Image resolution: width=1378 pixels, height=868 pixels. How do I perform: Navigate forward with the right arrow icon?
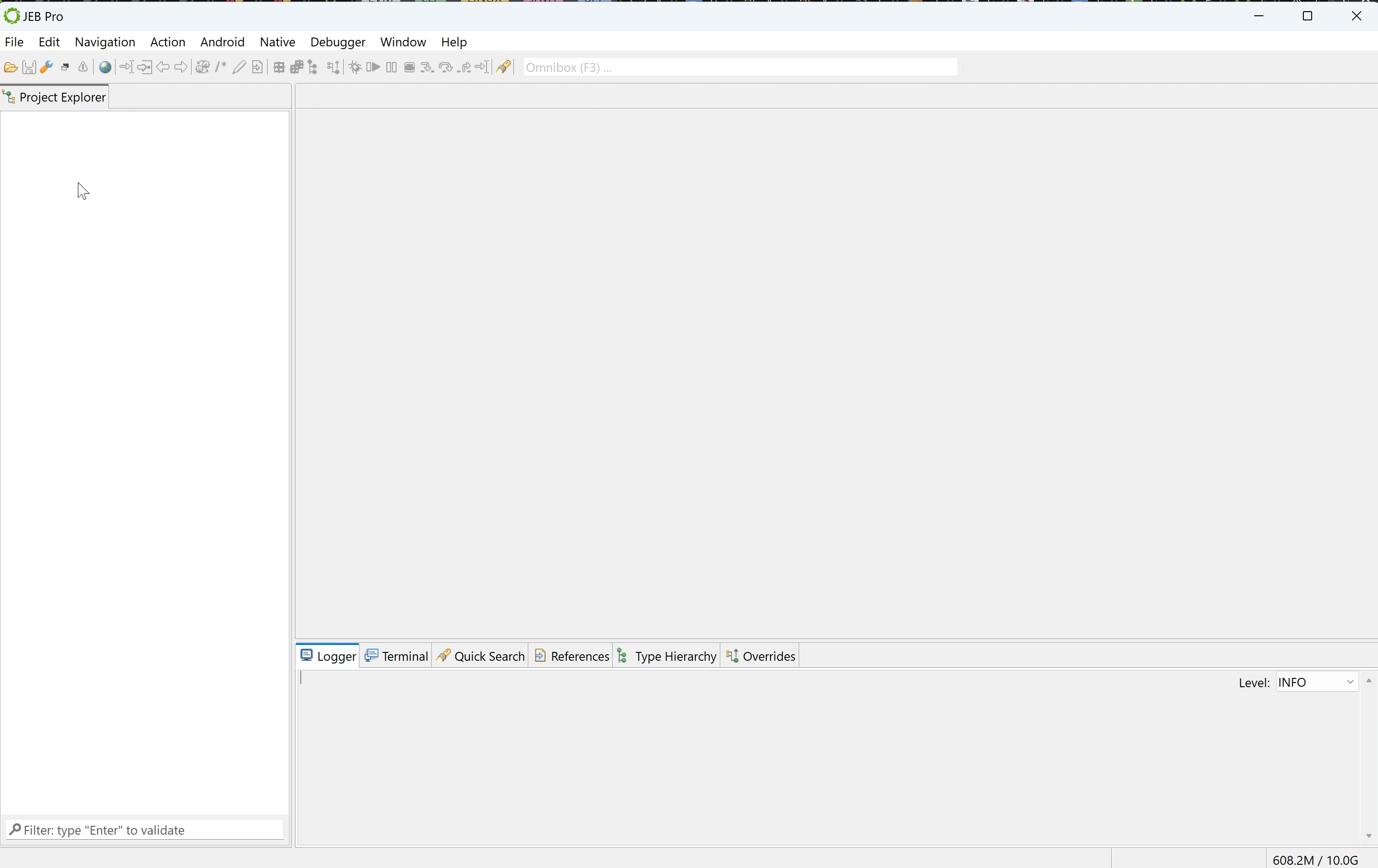[181, 68]
